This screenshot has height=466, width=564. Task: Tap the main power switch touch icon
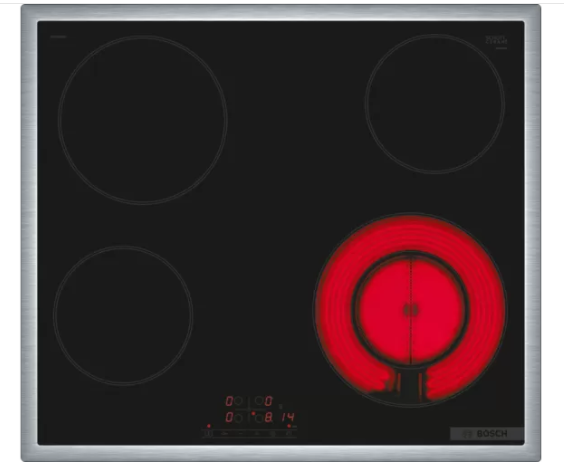(208, 433)
